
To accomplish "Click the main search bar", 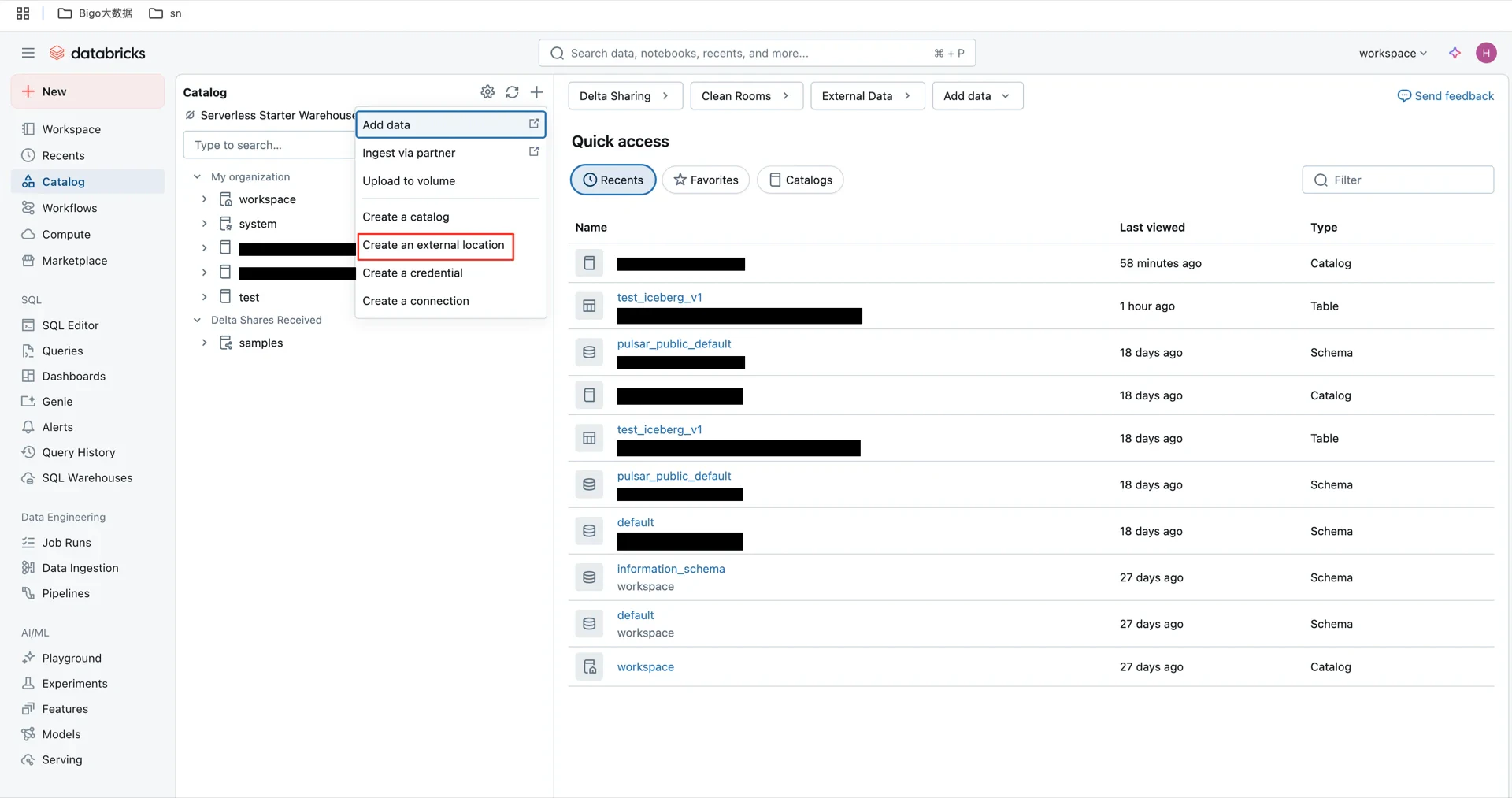I will click(x=757, y=53).
